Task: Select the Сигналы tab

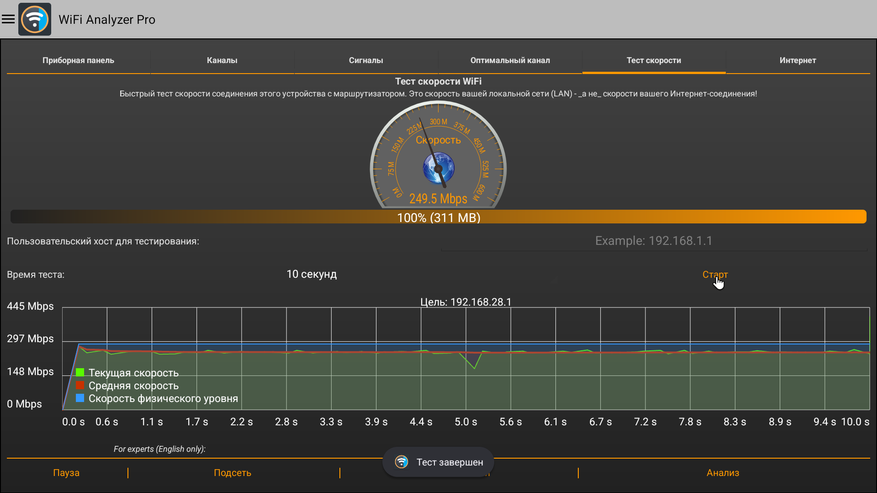Action: click(x=366, y=60)
